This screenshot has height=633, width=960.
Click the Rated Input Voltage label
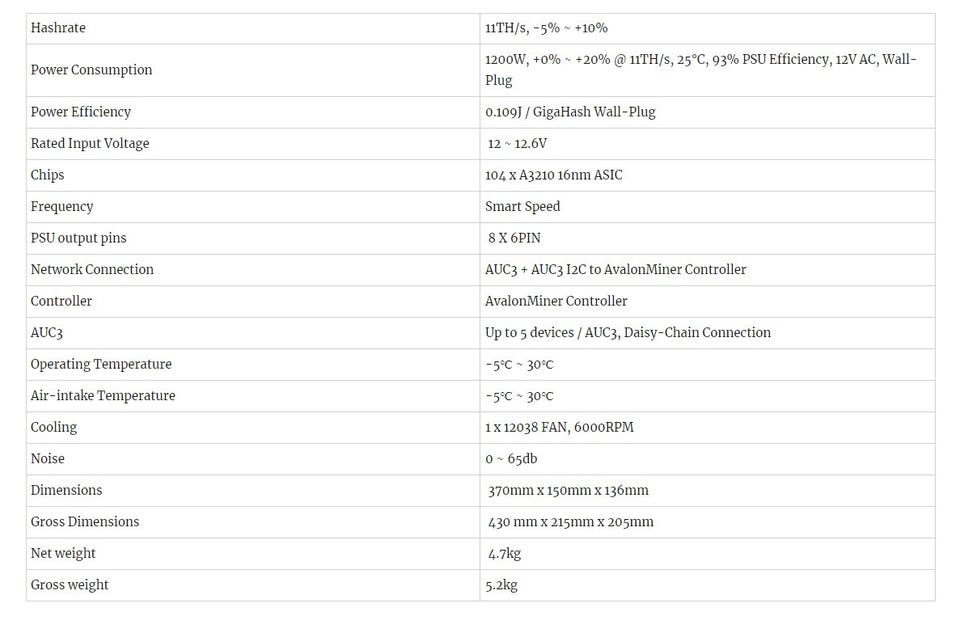pyautogui.click(x=90, y=143)
